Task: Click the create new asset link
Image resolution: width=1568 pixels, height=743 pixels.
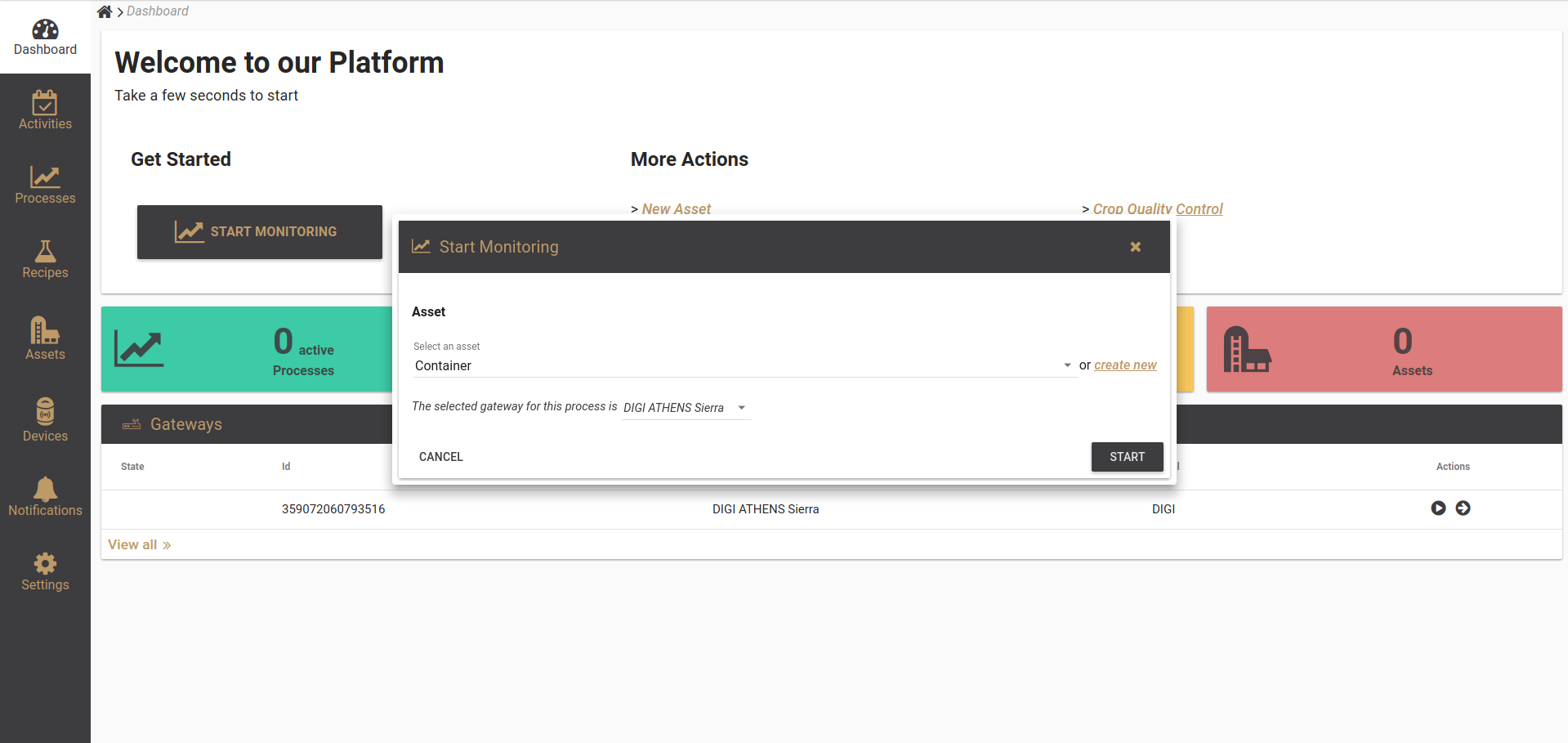Action: [x=1125, y=365]
